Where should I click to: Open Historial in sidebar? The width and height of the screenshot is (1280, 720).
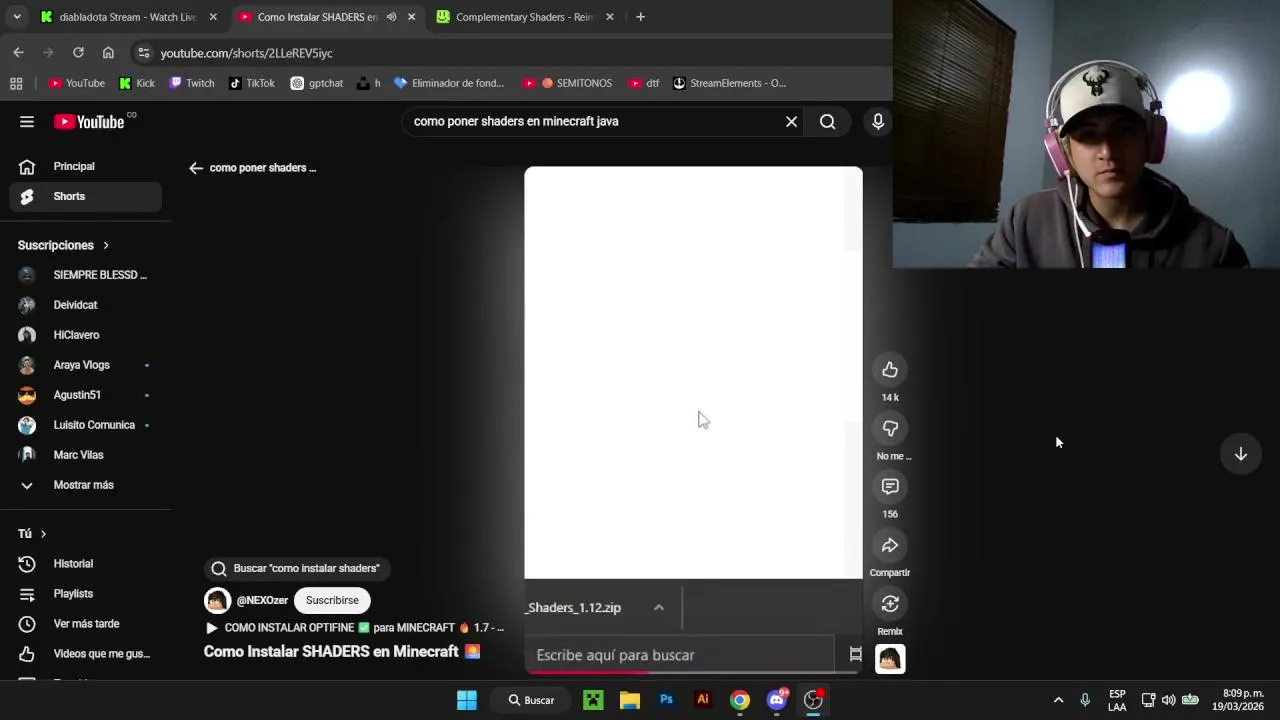click(x=85, y=564)
